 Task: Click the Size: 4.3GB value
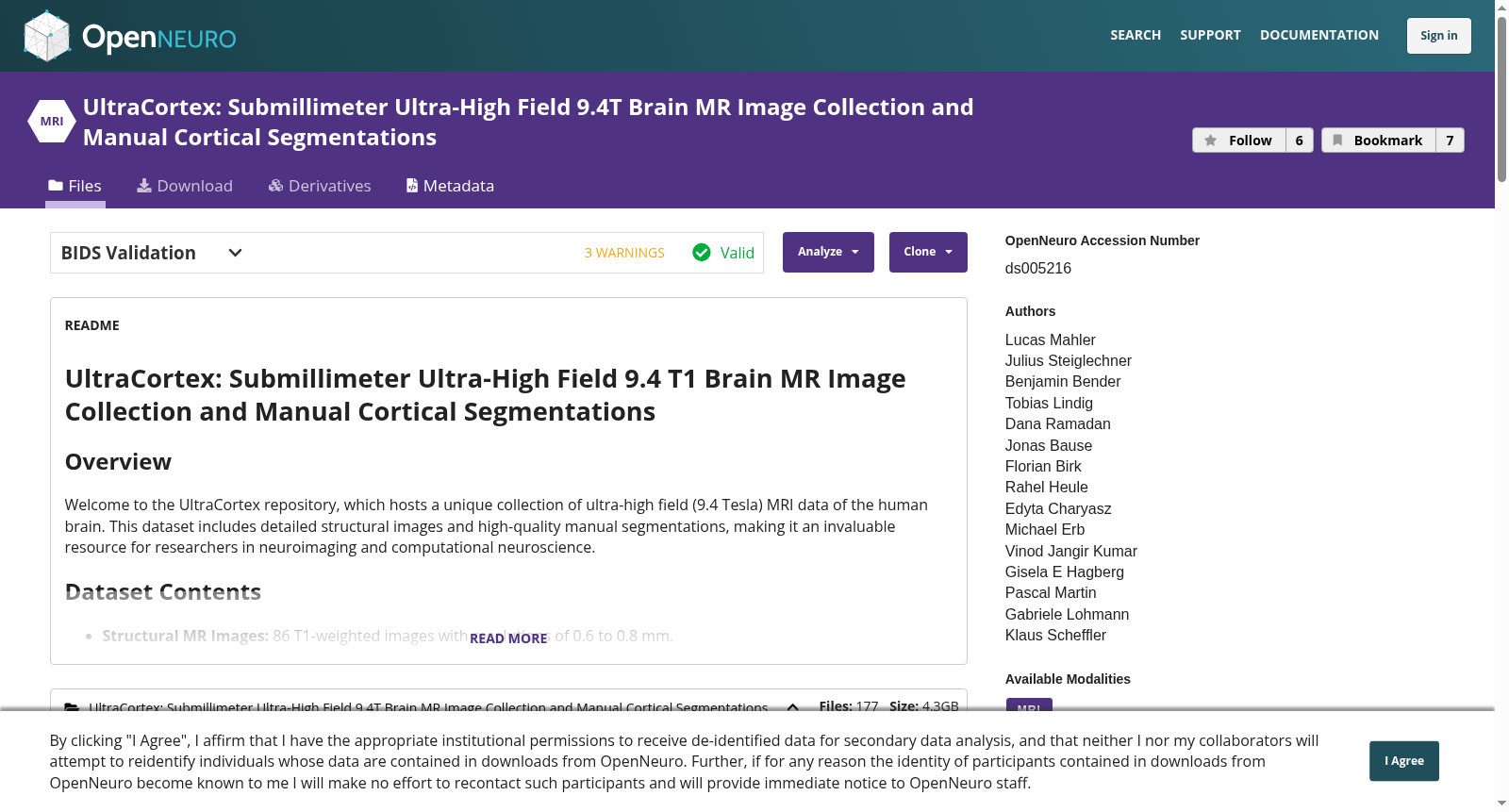tap(924, 706)
